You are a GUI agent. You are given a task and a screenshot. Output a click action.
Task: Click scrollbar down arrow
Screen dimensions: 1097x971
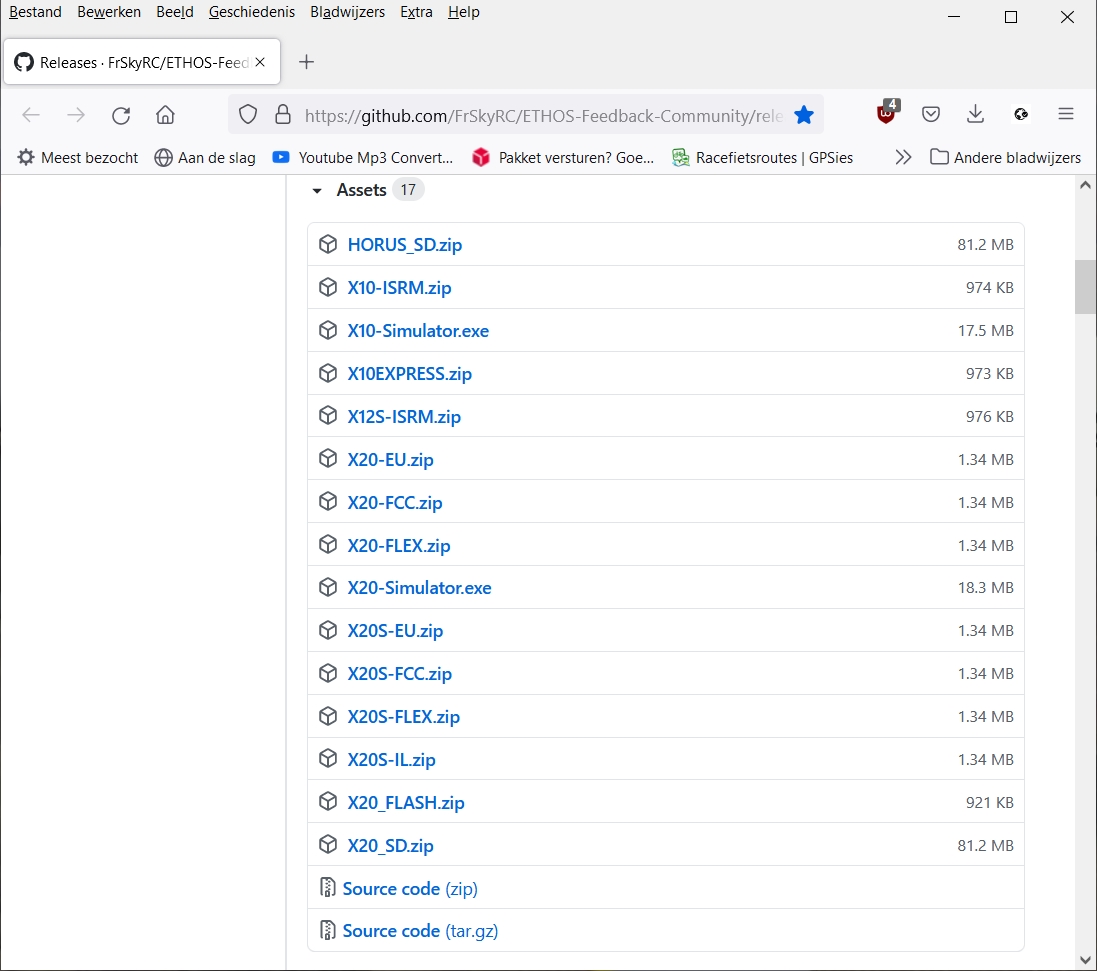point(1085,959)
